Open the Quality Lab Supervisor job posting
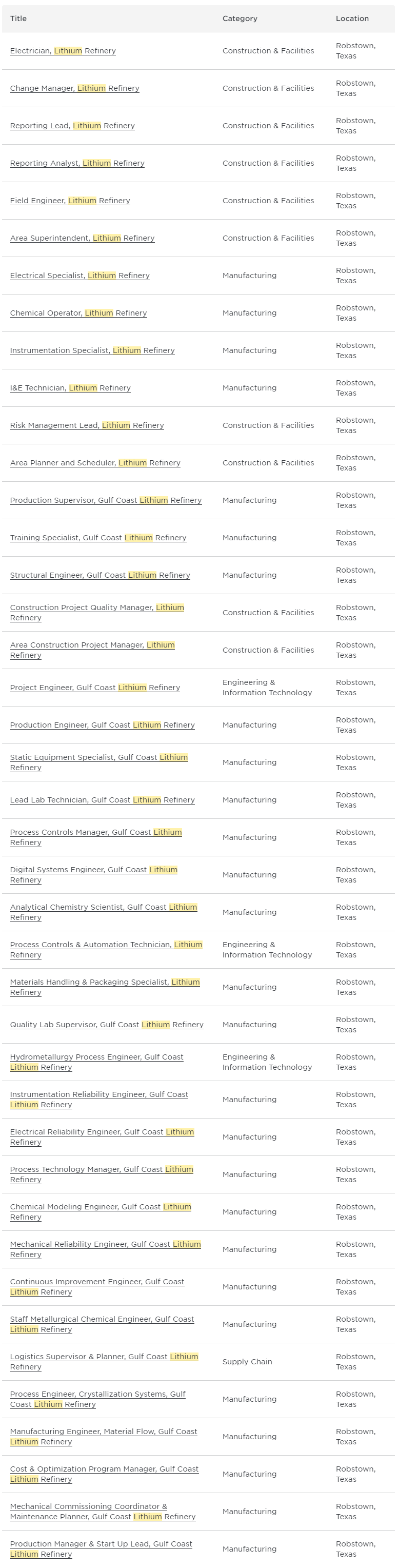 pos(107,1025)
